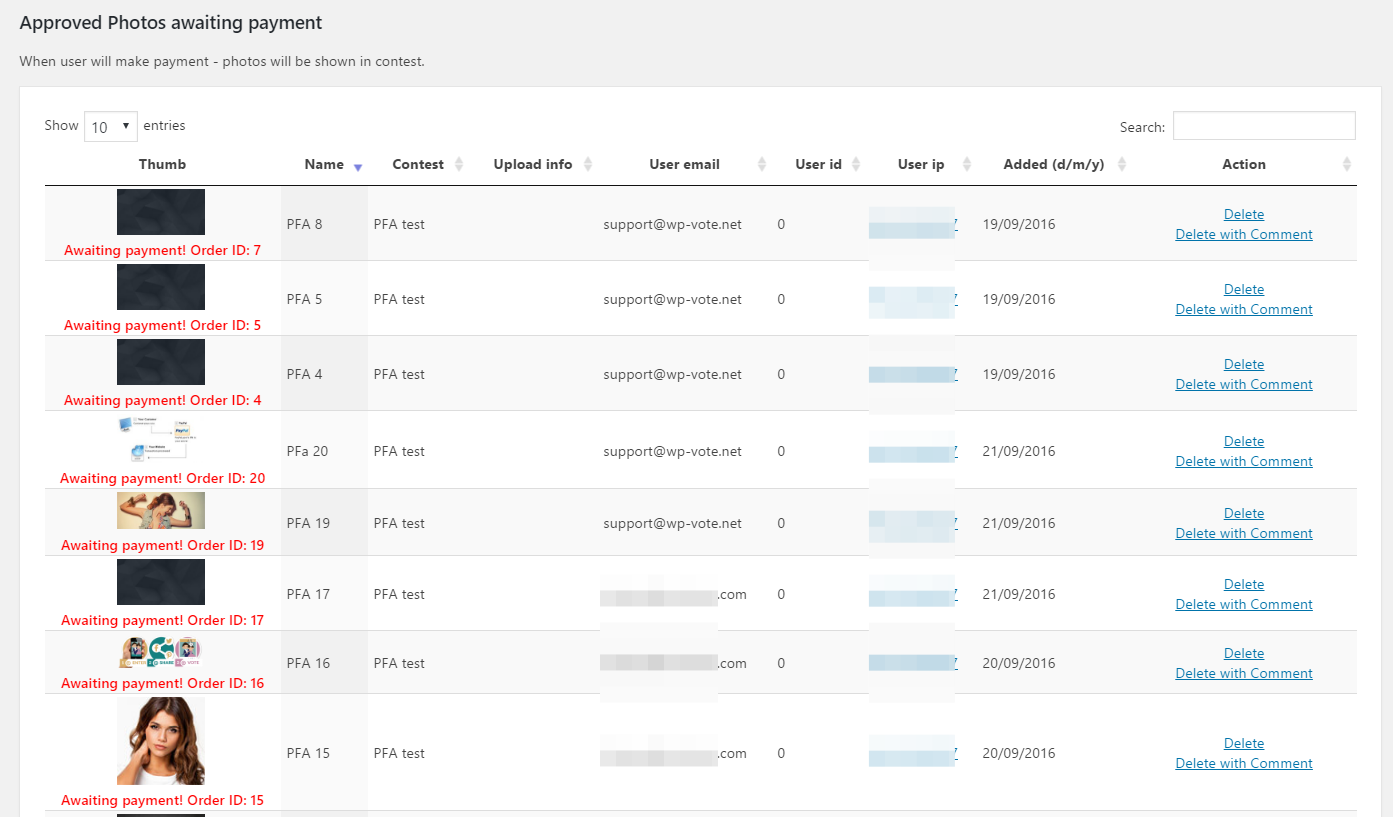The height and width of the screenshot is (817, 1393).
Task: Delete with Comment the PFA 19 entry
Action: click(1244, 533)
